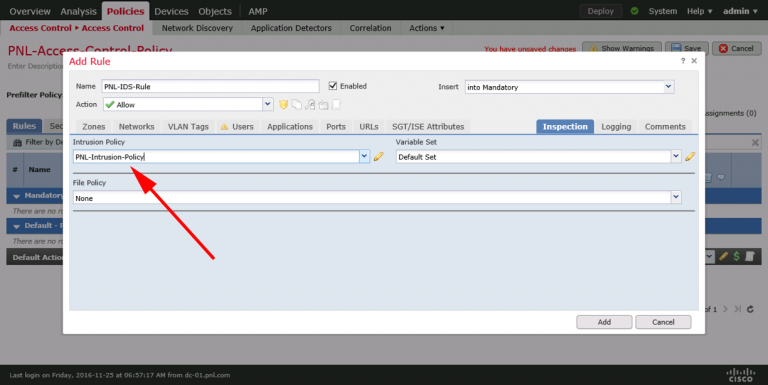
Task: Collapse the Default rules section
Action: pos(17,226)
